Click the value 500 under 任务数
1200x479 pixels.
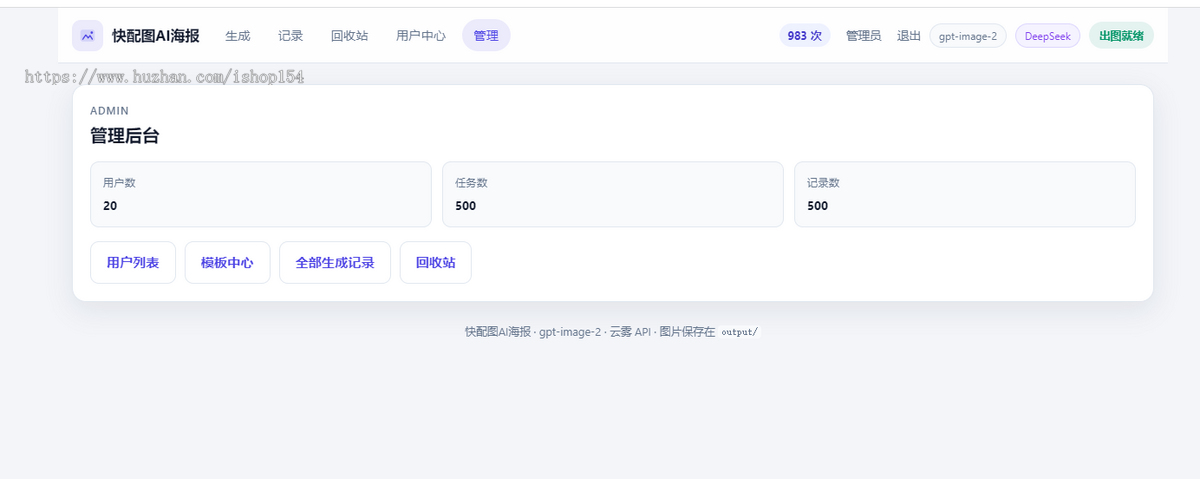[466, 206]
